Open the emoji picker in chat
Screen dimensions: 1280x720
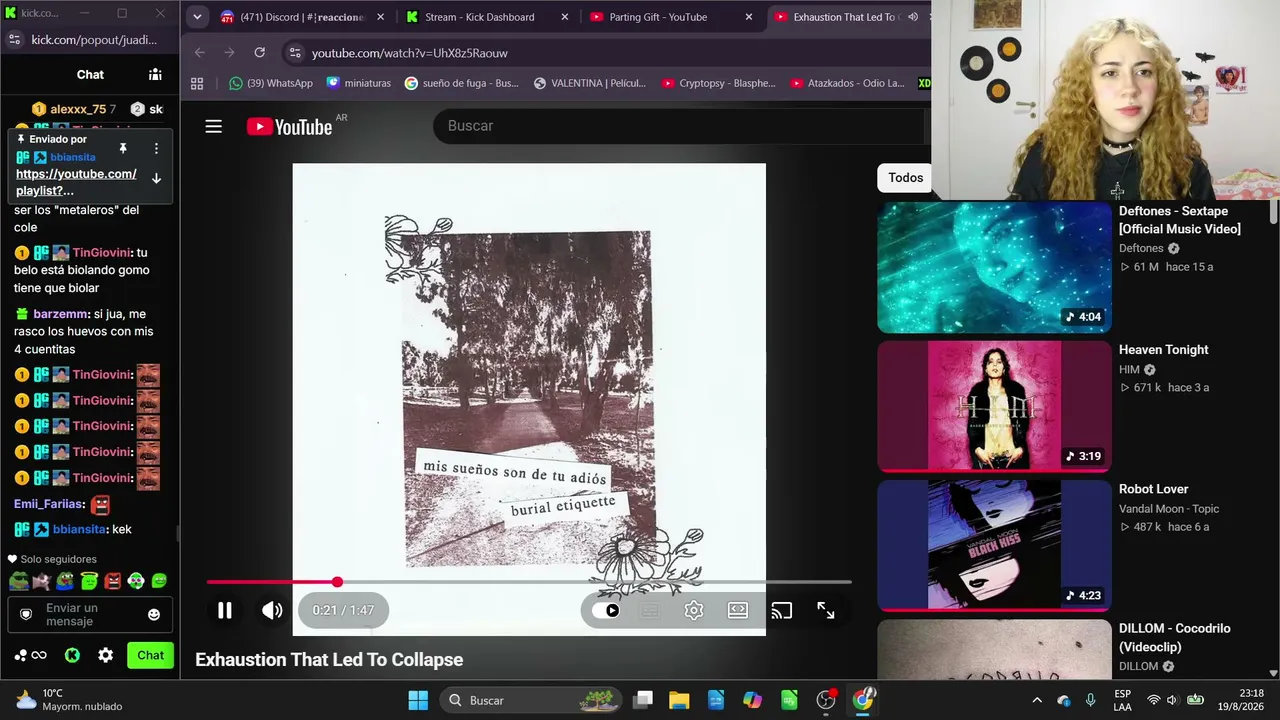(154, 614)
